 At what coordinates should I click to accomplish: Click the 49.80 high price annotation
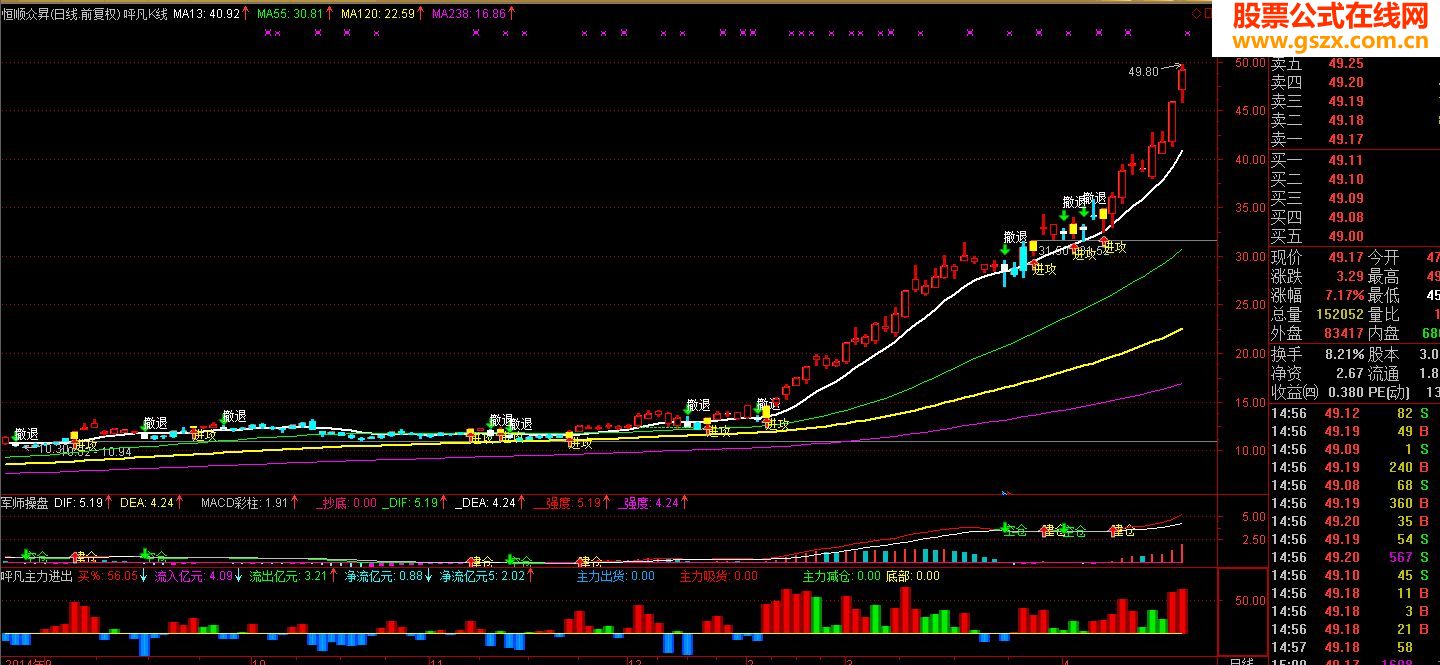[x=1143, y=72]
